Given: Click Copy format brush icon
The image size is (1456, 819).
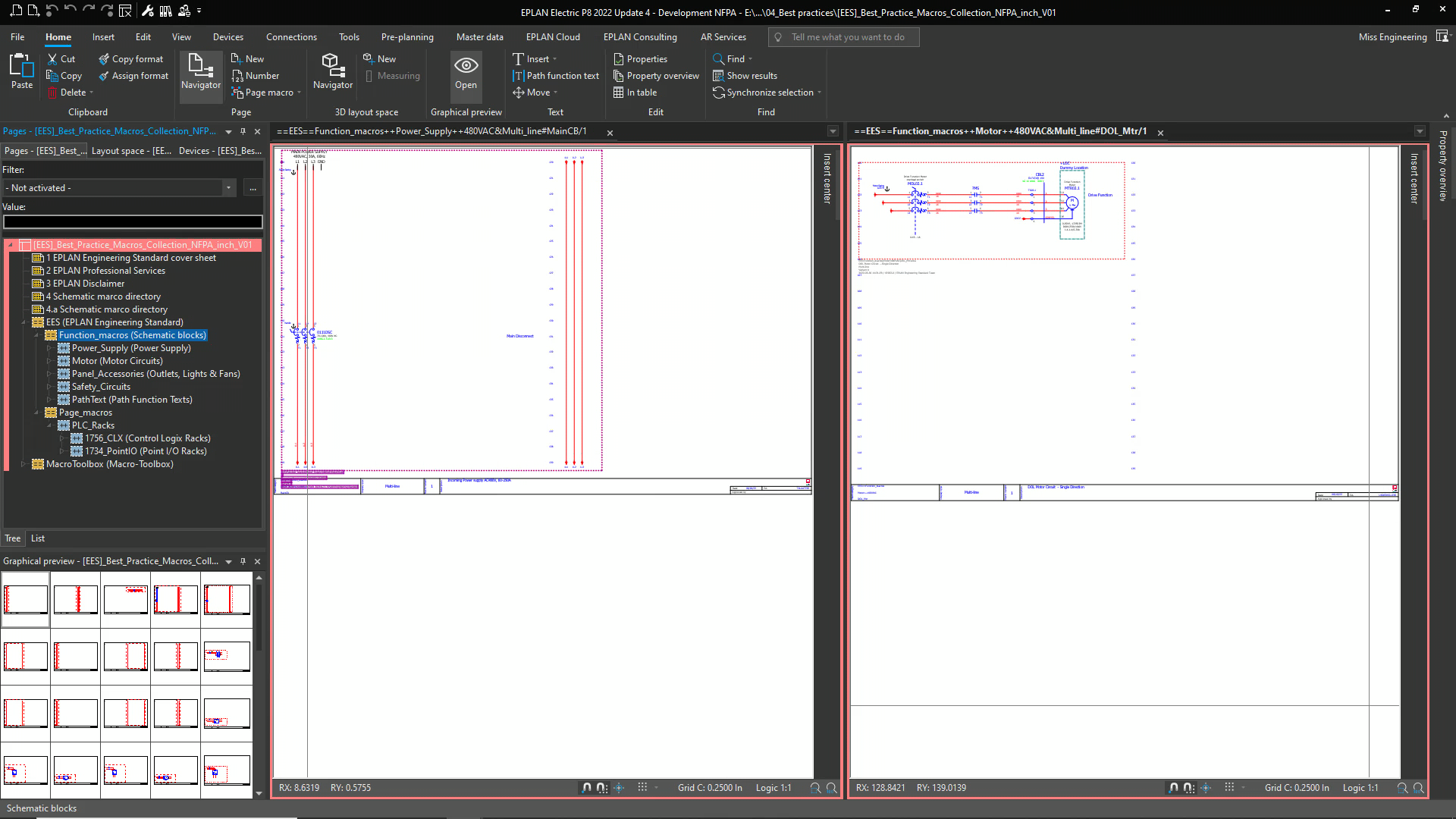Looking at the screenshot, I should [104, 59].
